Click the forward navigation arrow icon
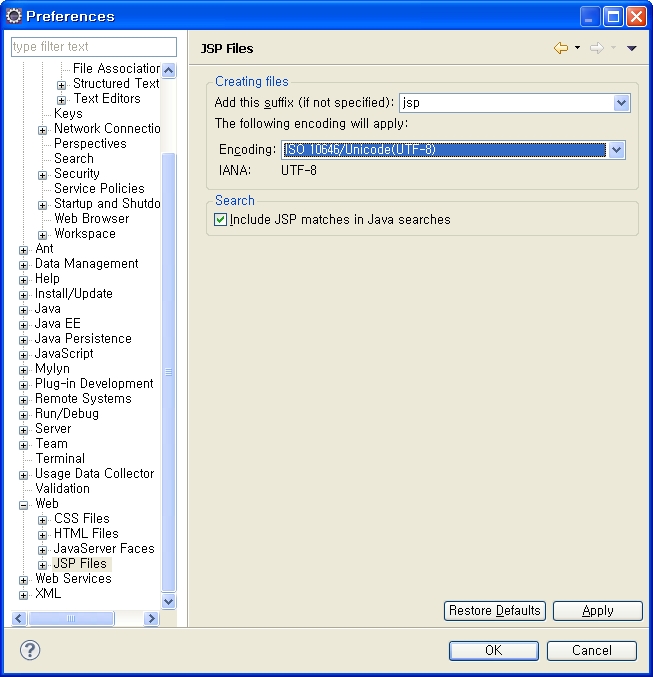 tap(596, 48)
